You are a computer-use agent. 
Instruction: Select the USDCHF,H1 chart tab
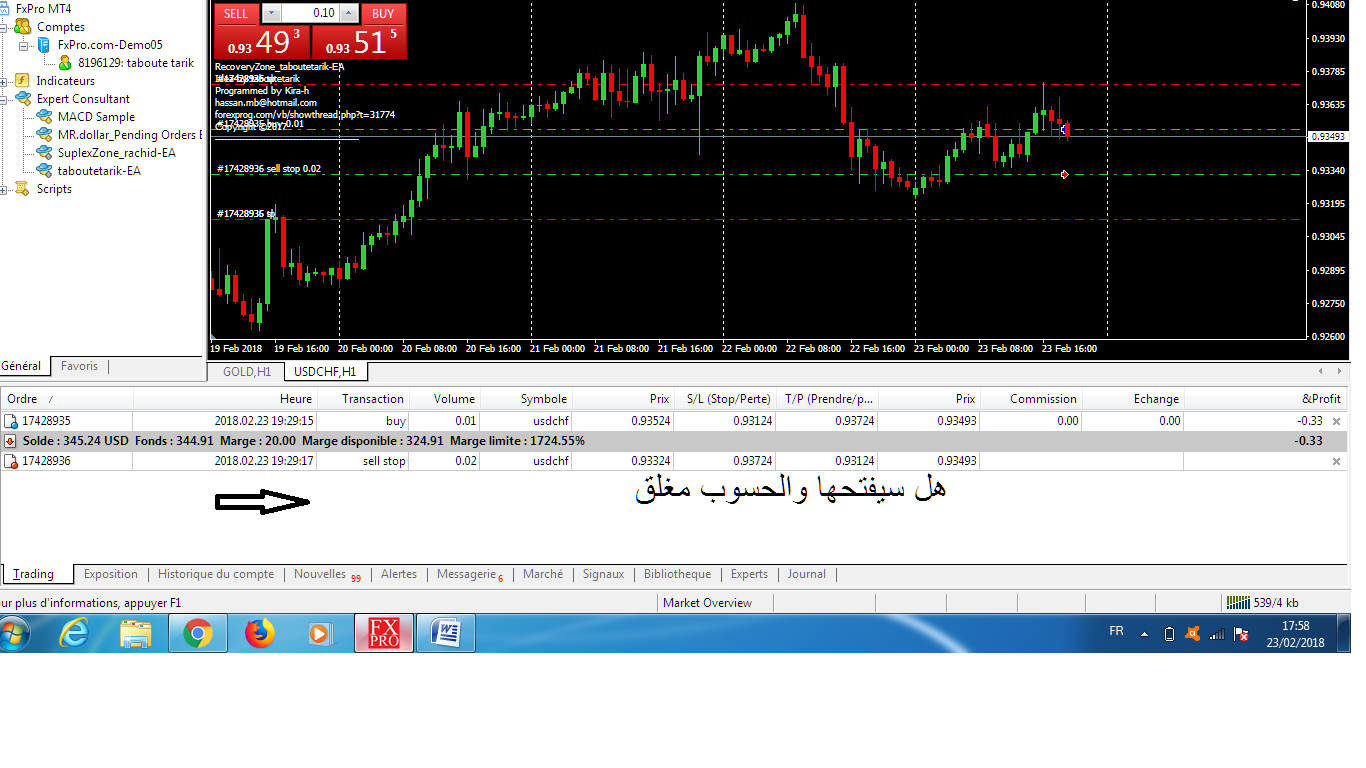click(x=326, y=372)
